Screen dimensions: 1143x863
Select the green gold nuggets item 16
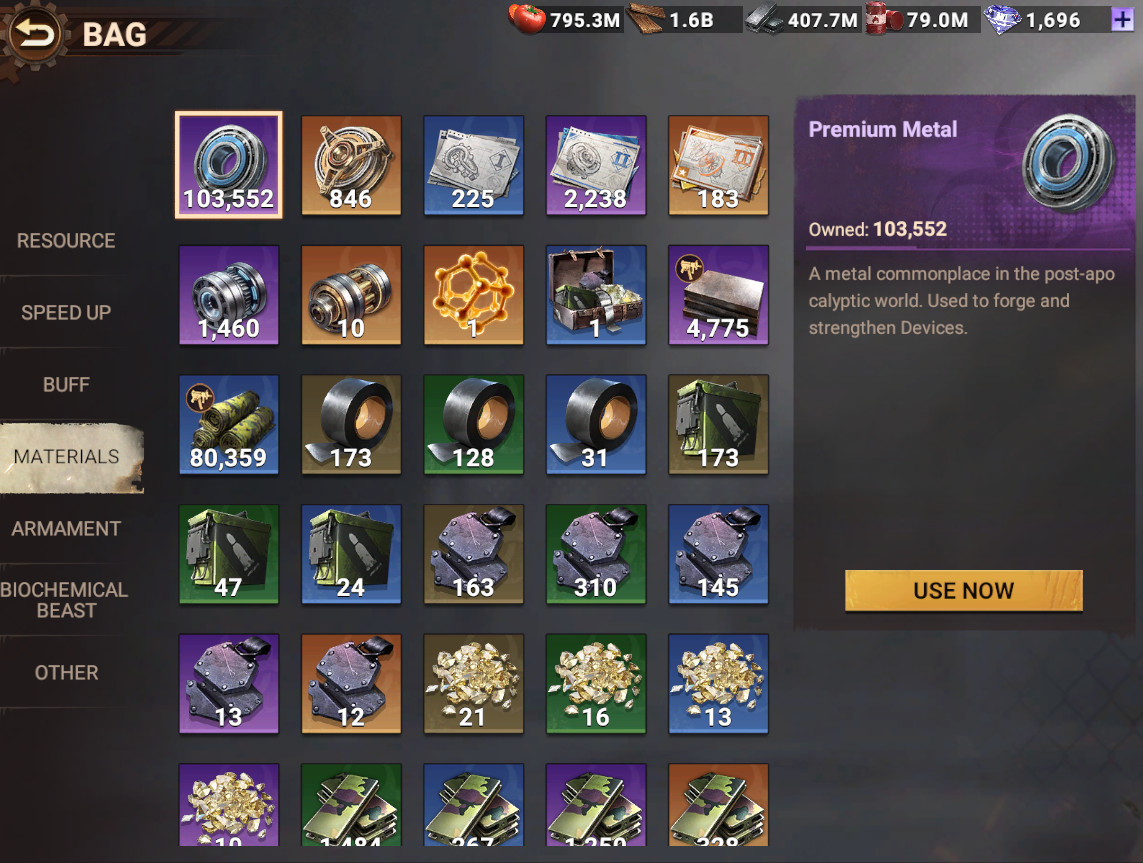point(596,684)
